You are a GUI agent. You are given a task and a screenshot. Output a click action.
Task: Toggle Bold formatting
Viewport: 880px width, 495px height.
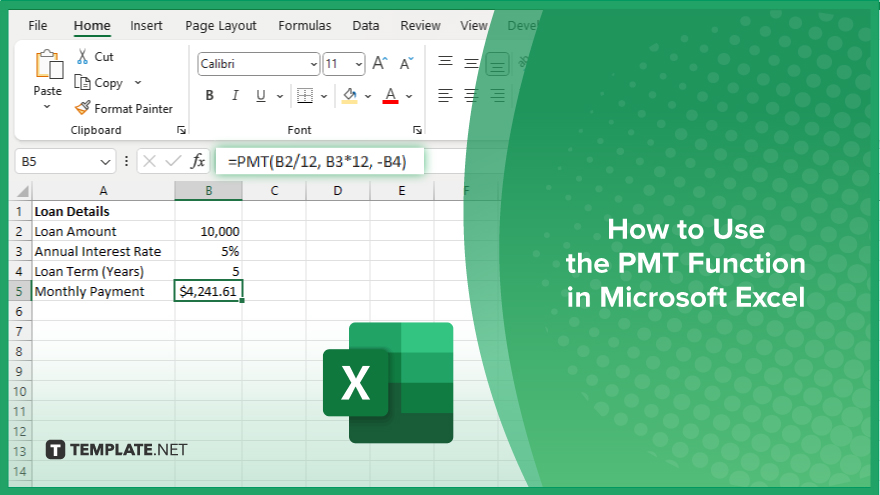pos(209,96)
